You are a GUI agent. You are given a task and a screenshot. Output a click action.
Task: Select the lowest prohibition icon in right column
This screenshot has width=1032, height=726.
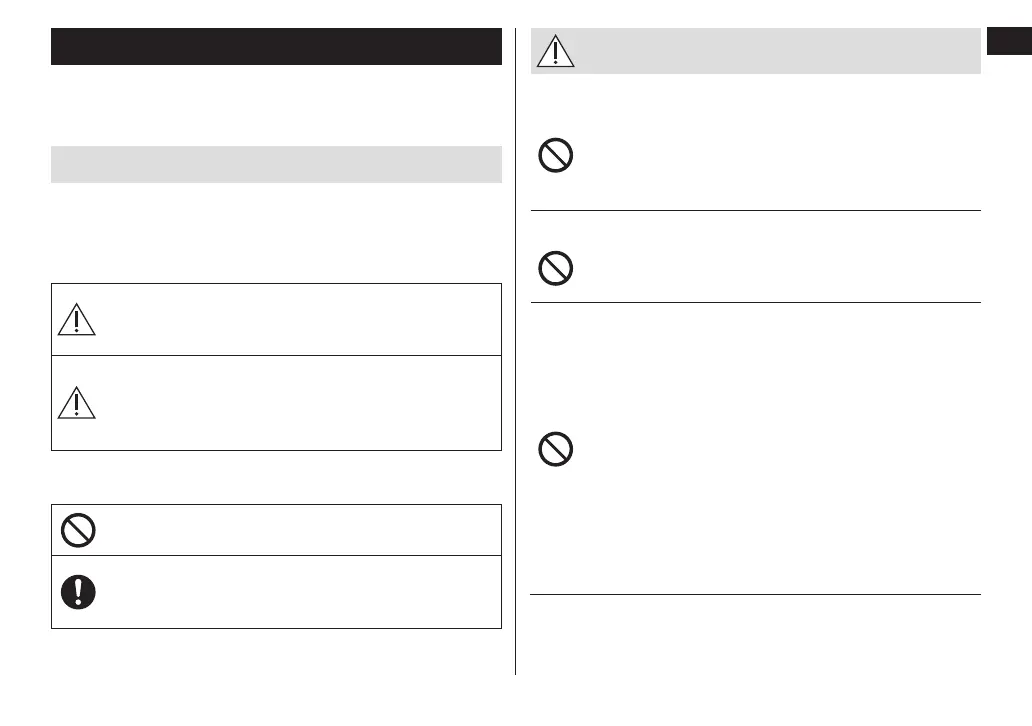pyautogui.click(x=556, y=448)
